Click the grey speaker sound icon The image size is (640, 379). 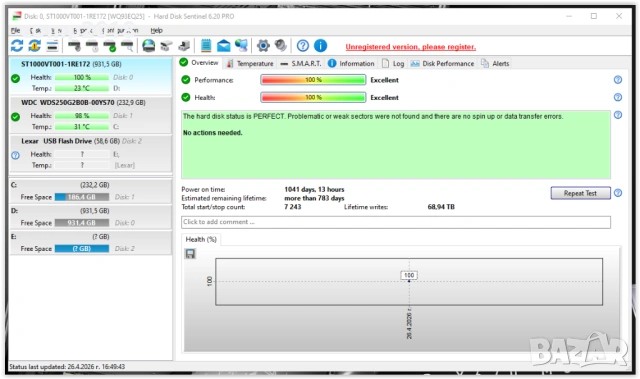[x=280, y=45]
